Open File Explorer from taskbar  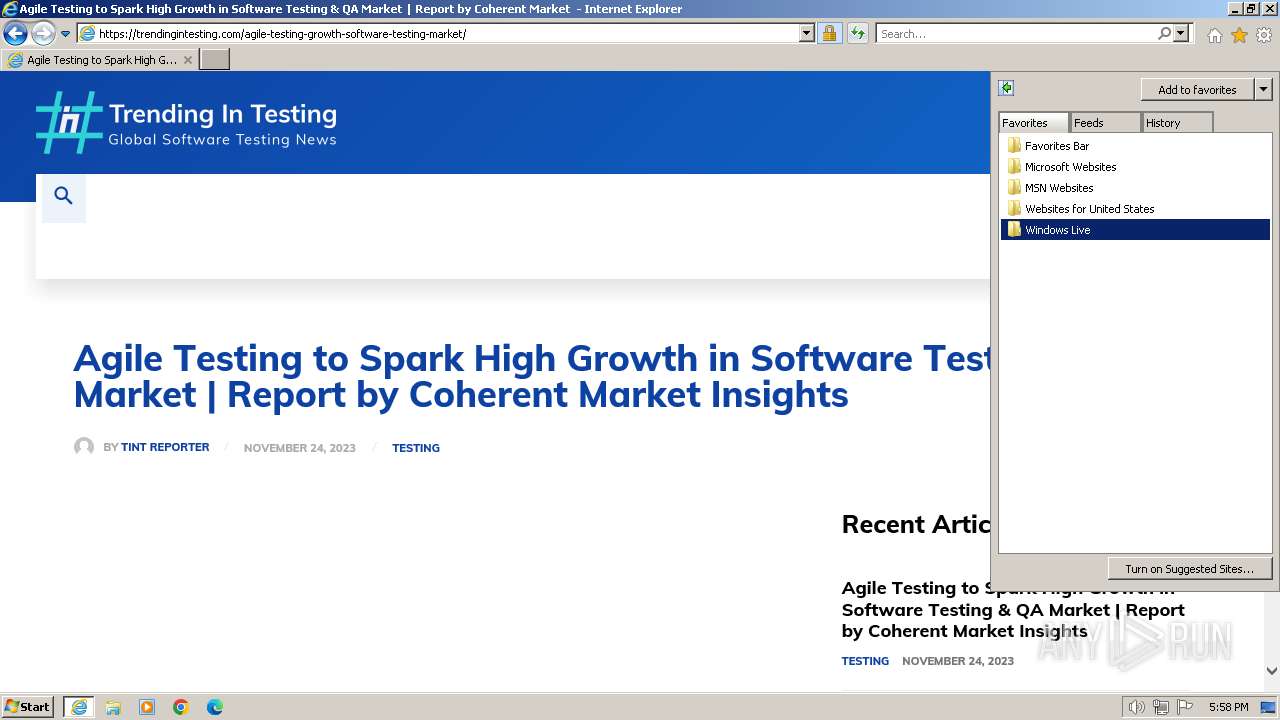click(113, 707)
